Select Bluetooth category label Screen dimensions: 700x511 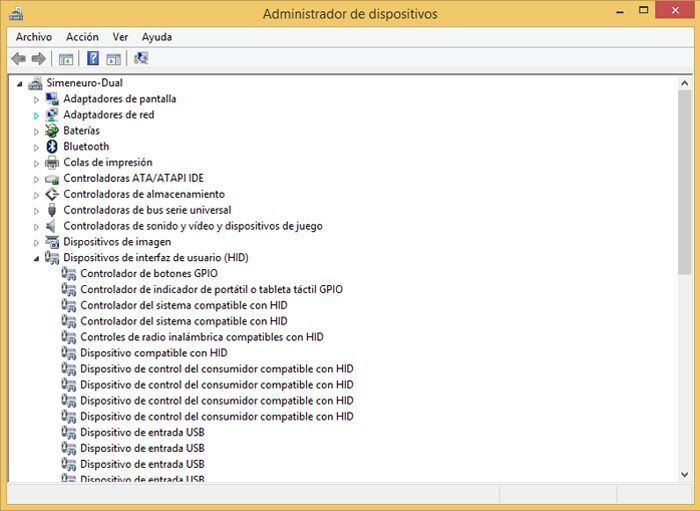point(86,146)
